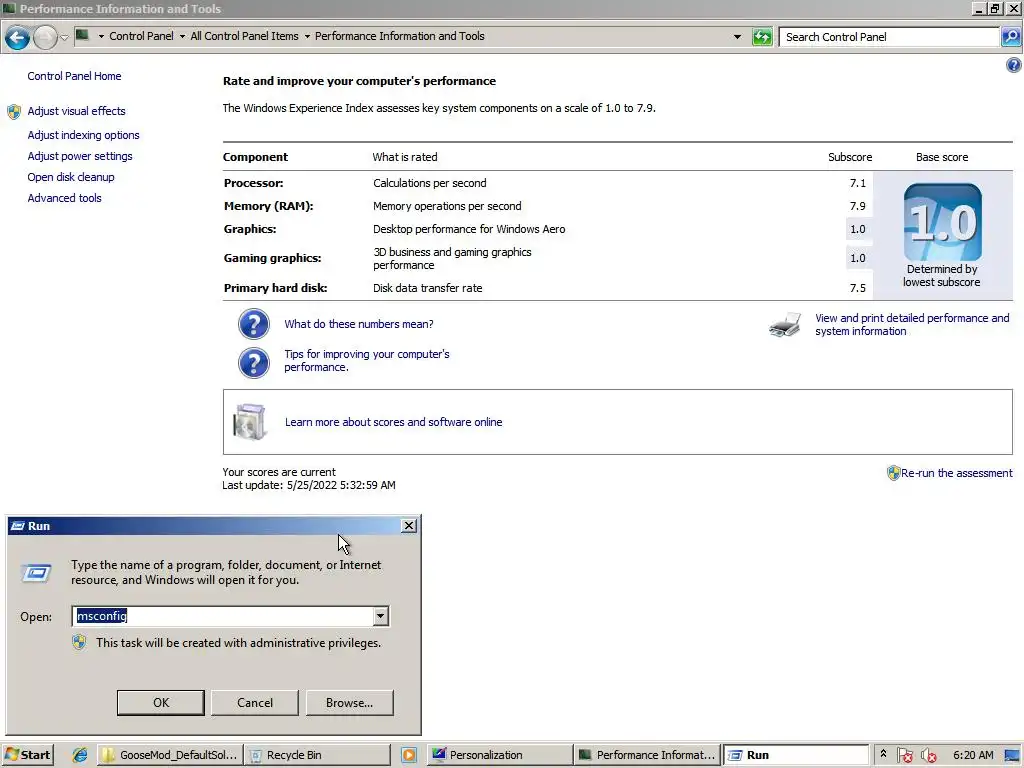Image resolution: width=1024 pixels, height=768 pixels.
Task: Click Browse... in Run dialog
Action: 349,703
